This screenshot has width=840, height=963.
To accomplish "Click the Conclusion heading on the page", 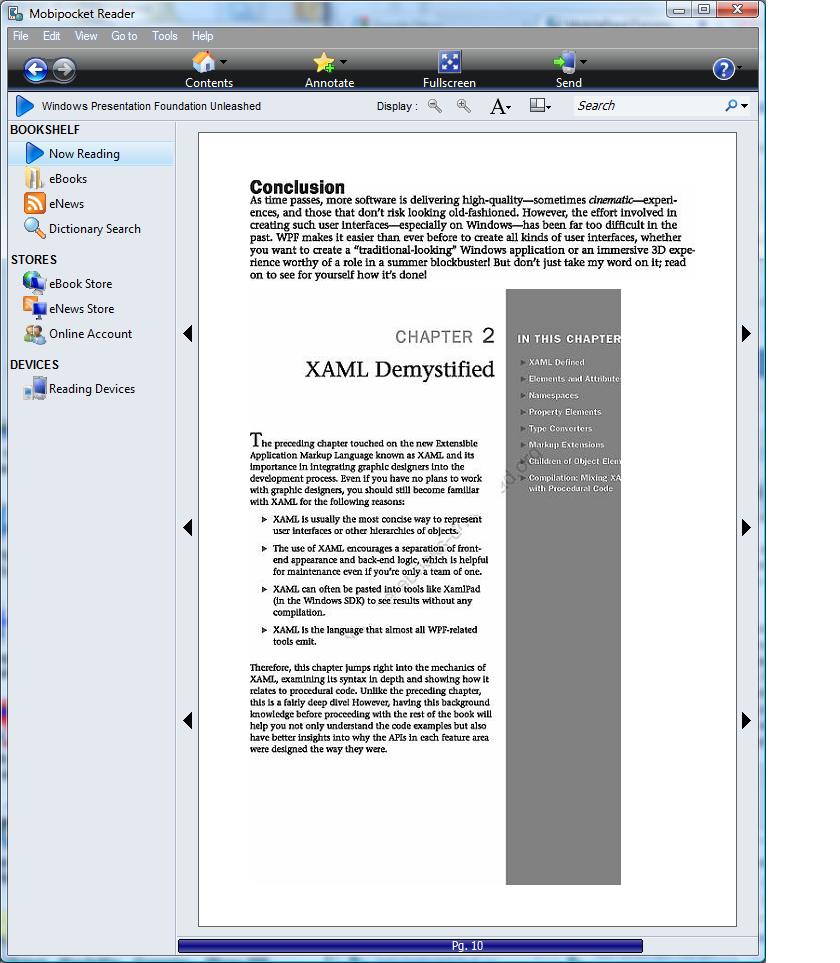I will 297,187.
